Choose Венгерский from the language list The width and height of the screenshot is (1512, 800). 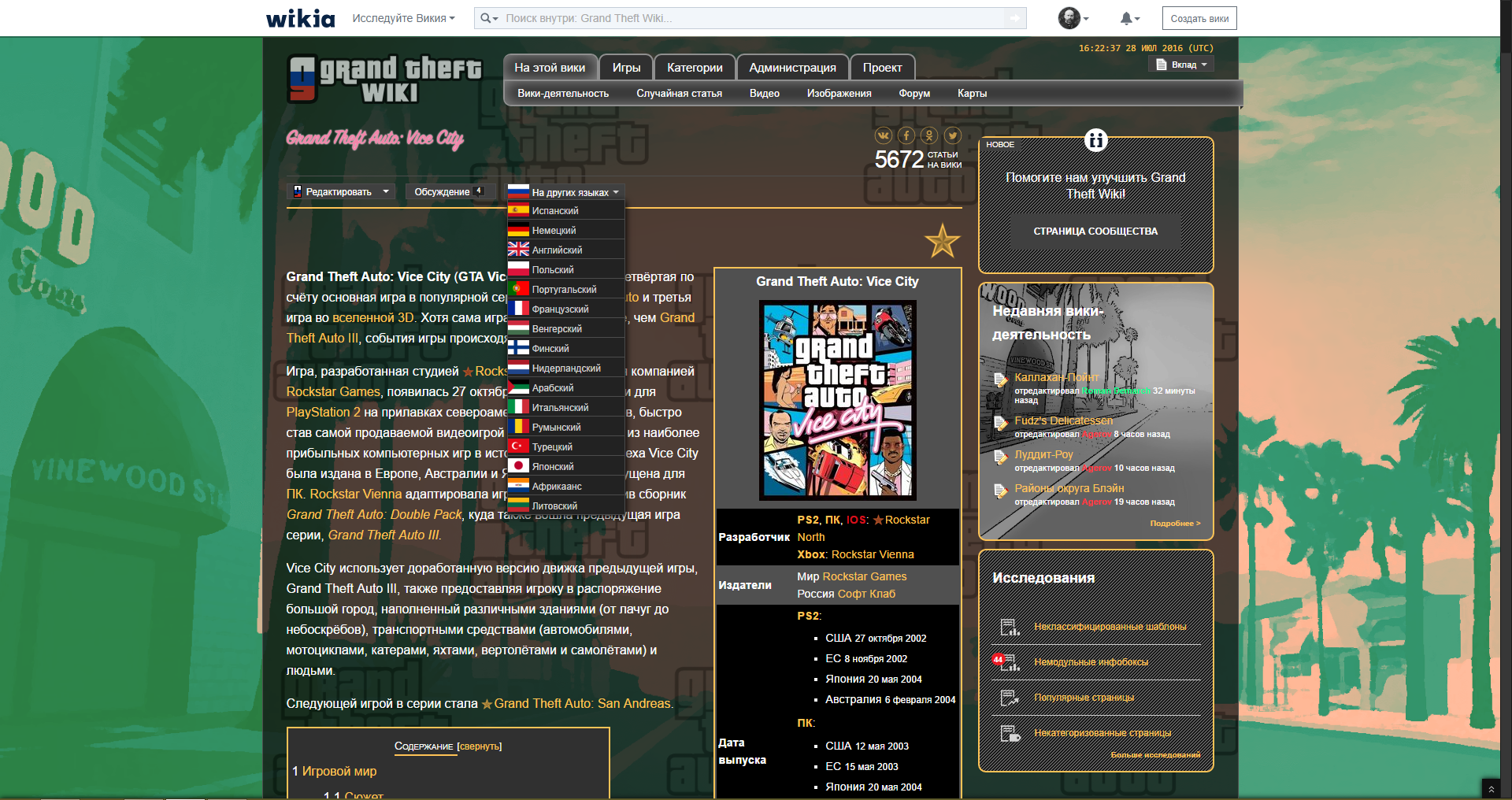(x=565, y=328)
